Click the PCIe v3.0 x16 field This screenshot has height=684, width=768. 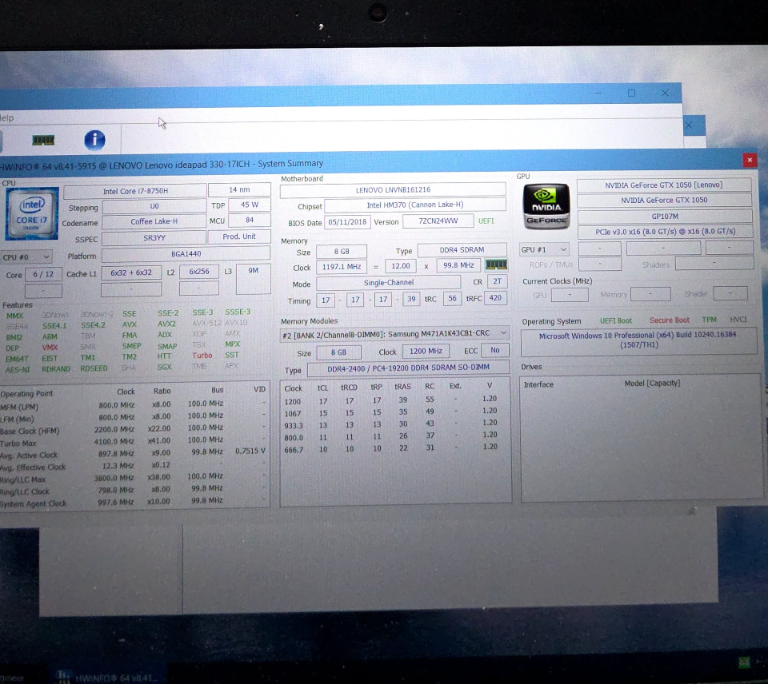pos(665,231)
